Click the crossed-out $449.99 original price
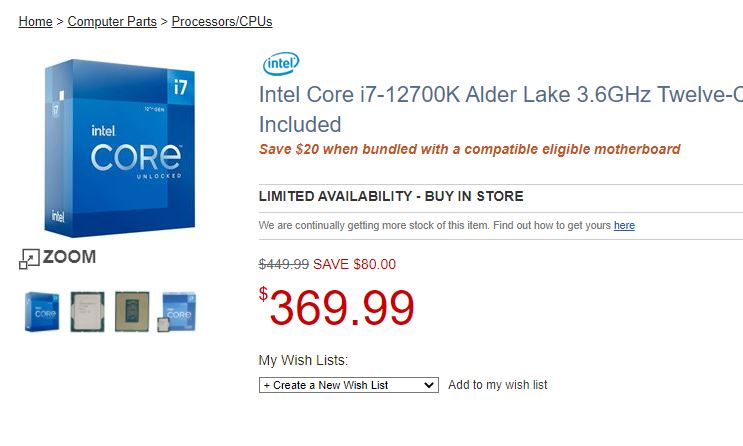Image resolution: width=743 pixels, height=446 pixels. pyautogui.click(x=284, y=264)
